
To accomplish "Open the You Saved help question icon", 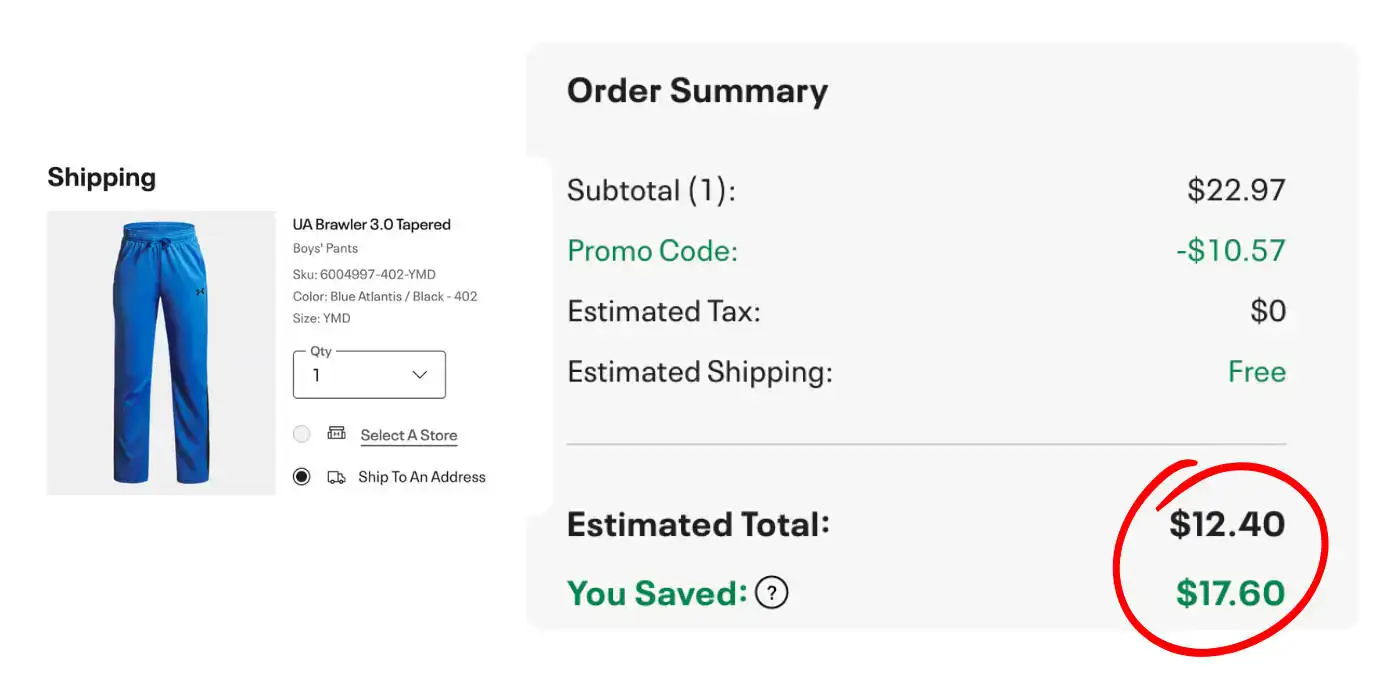I will point(771,593).
